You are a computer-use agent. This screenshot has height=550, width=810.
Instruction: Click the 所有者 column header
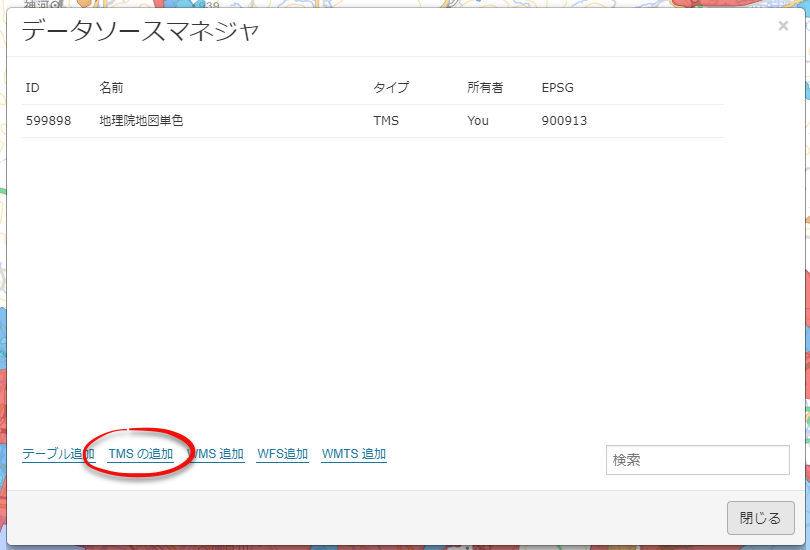pyautogui.click(x=485, y=88)
